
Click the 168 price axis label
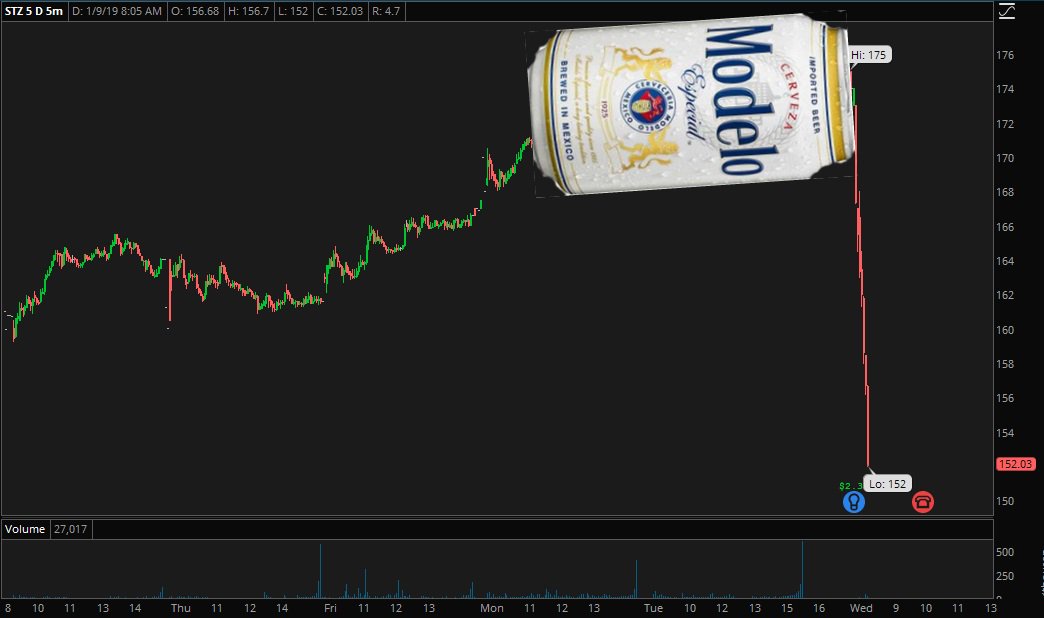tap(1005, 192)
